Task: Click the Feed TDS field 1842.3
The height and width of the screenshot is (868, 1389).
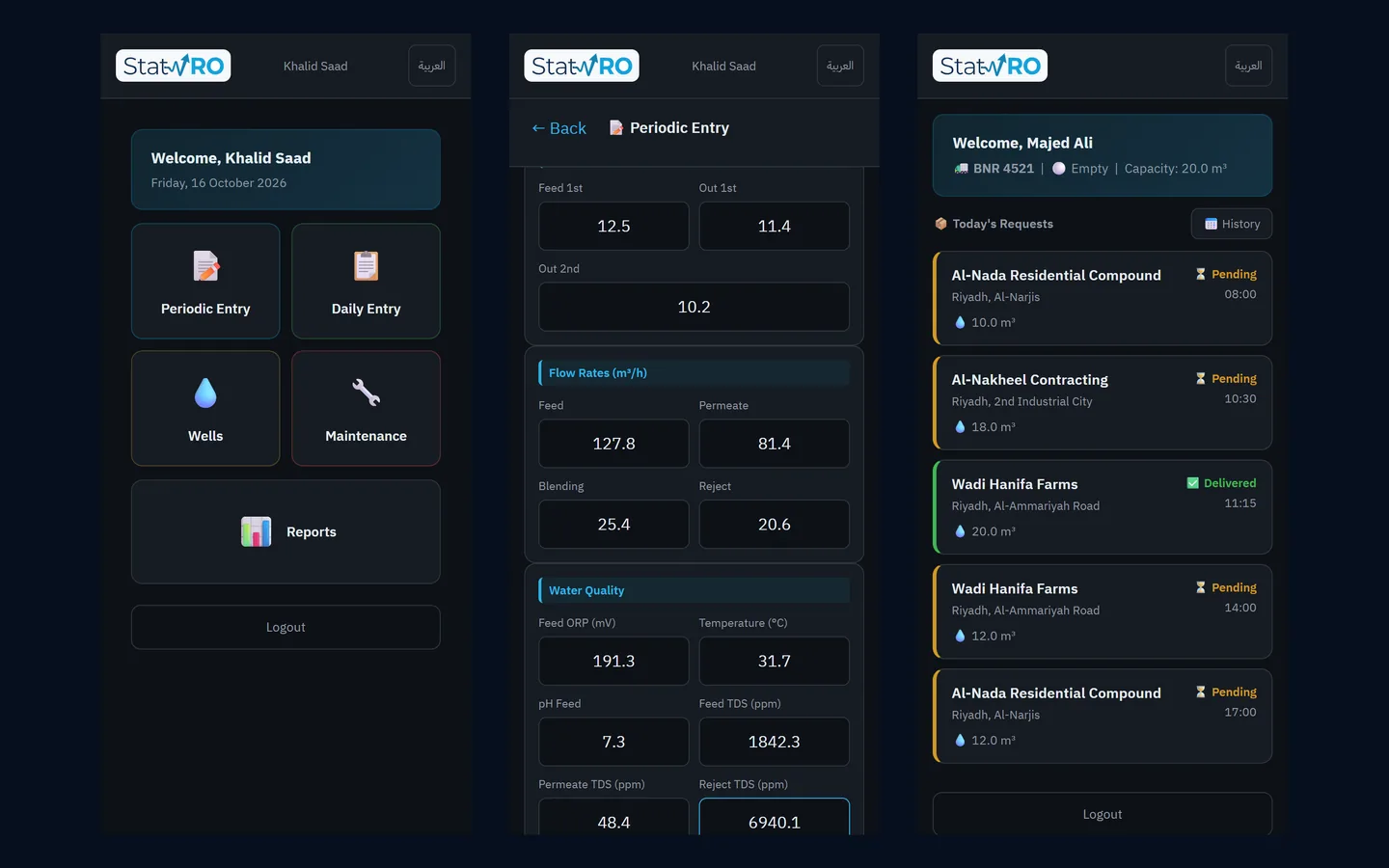Action: point(775,742)
